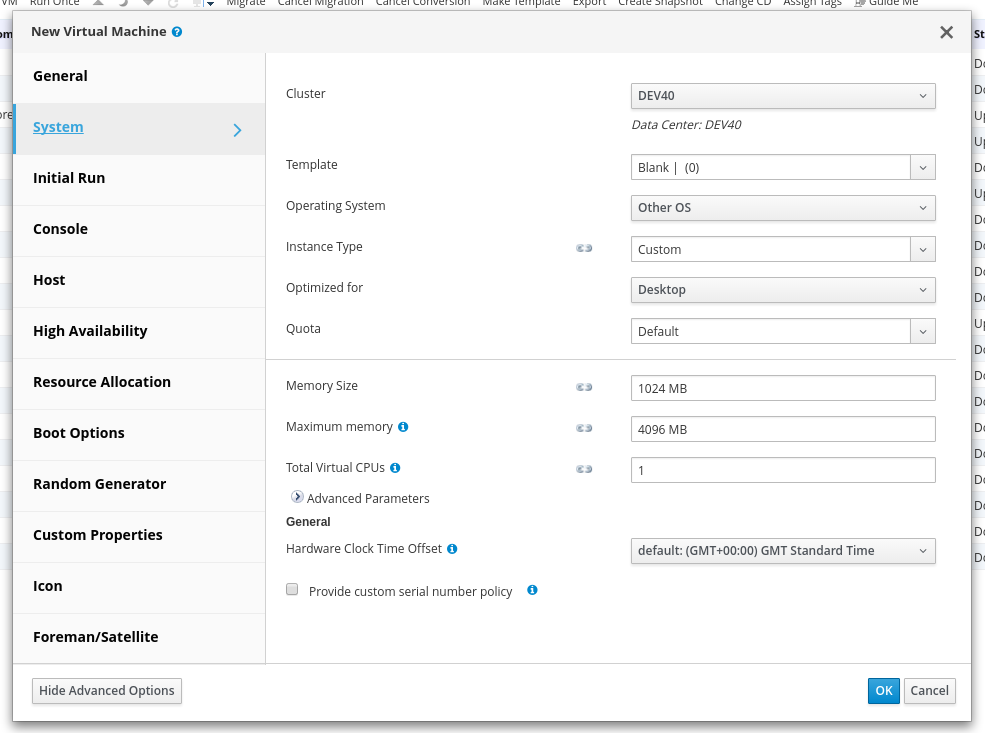Enable Provide custom serial number policy checkbox
Image resolution: width=985 pixels, height=733 pixels.
click(x=292, y=590)
